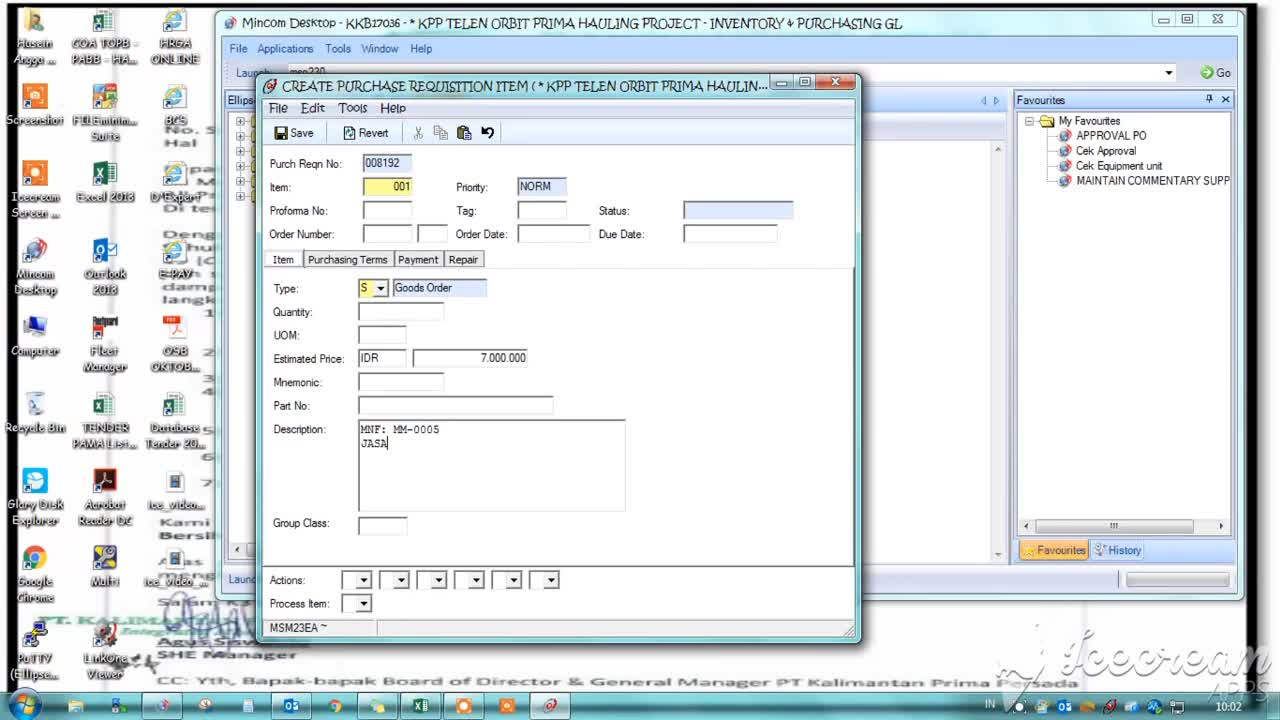Click the Favourites panel horizontal scrollbar
This screenshot has width=1280, height=720.
click(x=1114, y=526)
